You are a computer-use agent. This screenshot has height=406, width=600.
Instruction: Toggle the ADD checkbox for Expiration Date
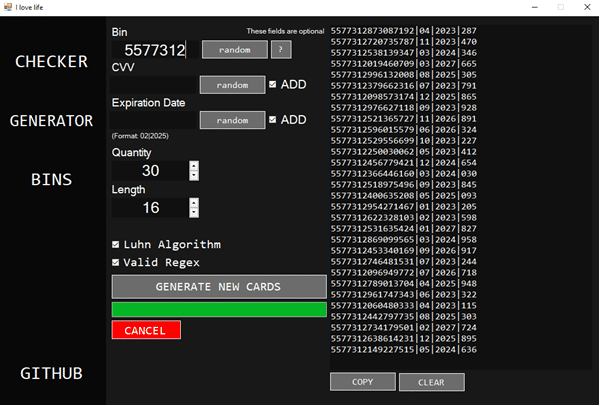click(272, 120)
